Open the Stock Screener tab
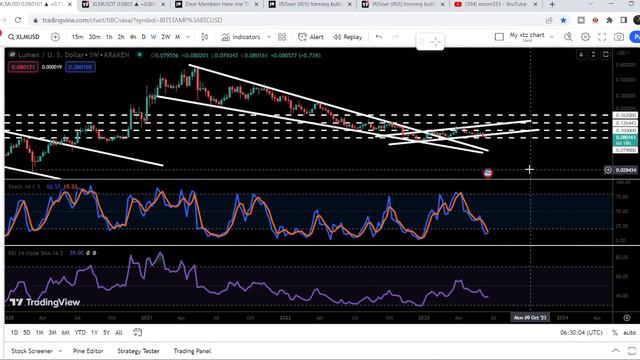The image size is (640, 360). coord(32,351)
